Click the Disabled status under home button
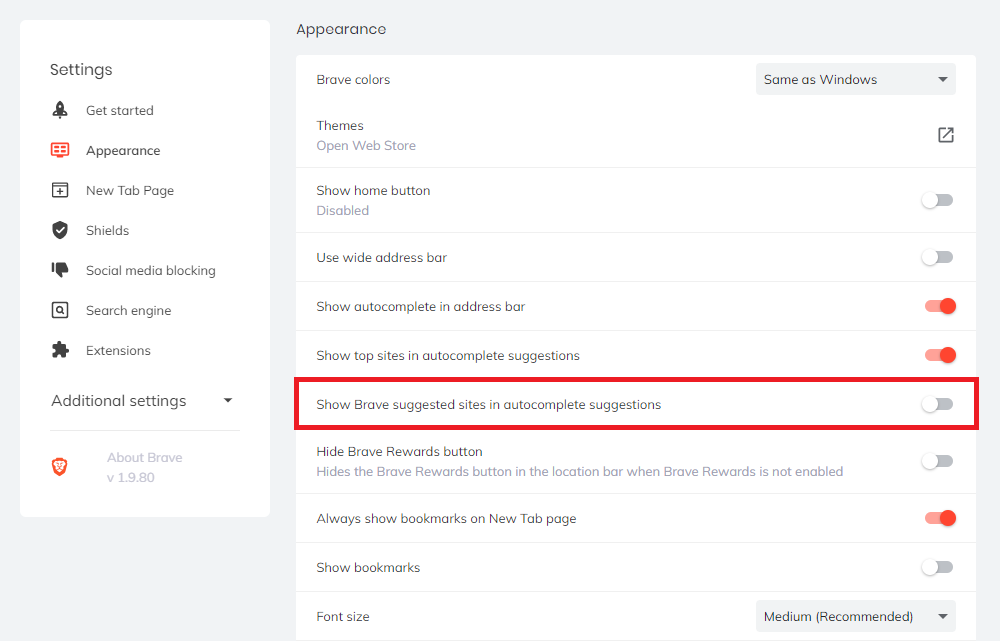The width and height of the screenshot is (1000, 641). pyautogui.click(x=342, y=210)
